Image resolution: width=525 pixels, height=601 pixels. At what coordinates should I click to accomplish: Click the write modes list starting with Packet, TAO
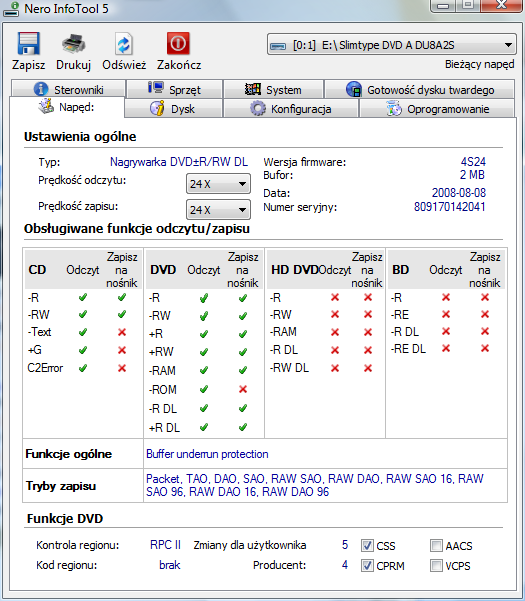315,485
